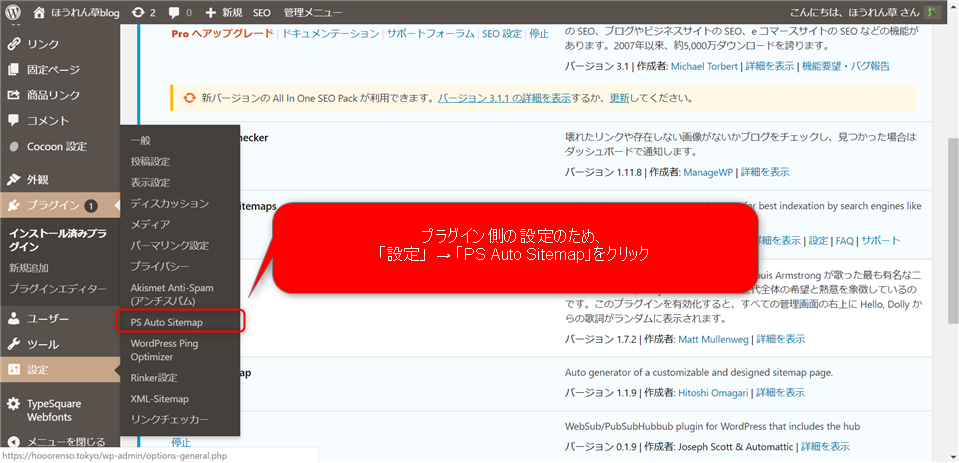Image resolution: width=959 pixels, height=463 pixels.
Task: Select 新規追加 under プラグイン
Action: click(x=29, y=268)
